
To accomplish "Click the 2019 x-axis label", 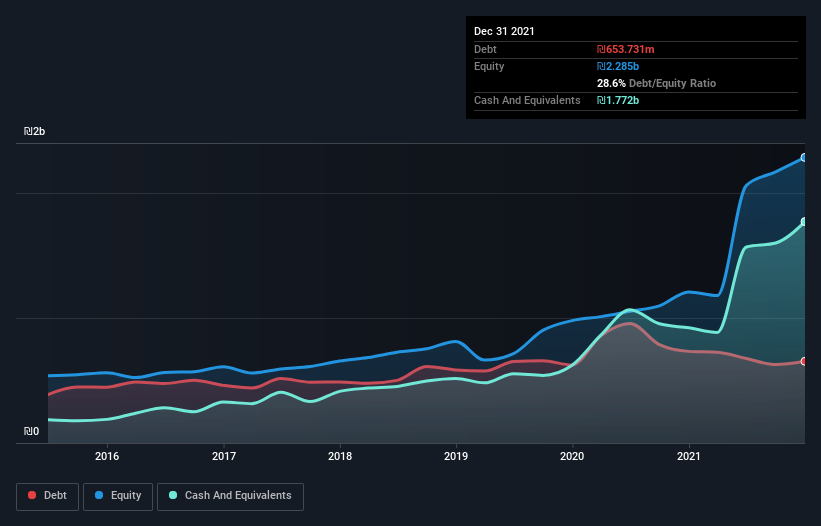I will [456, 456].
